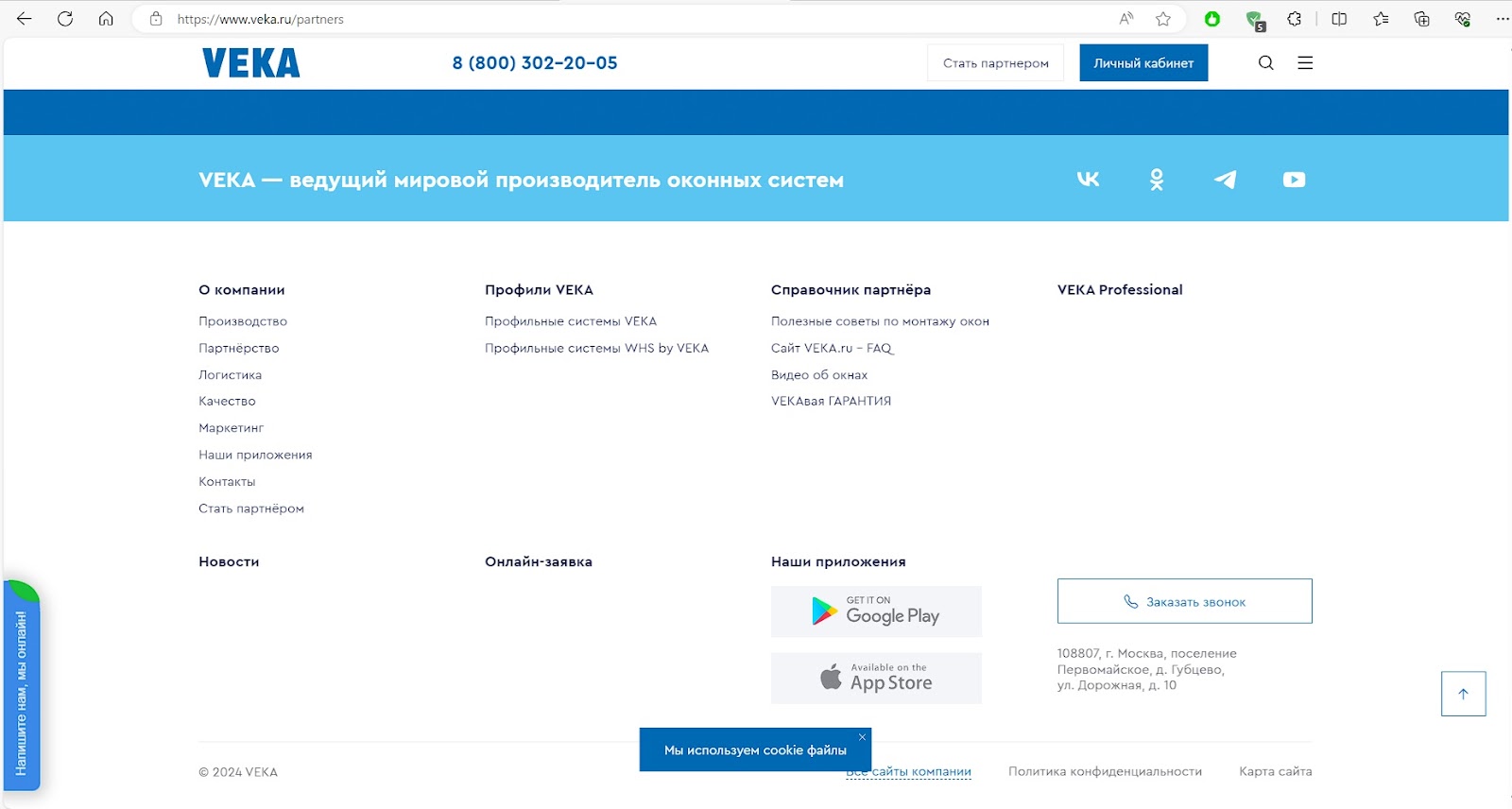
Task: Open VEKA Professional section
Action: click(1120, 290)
